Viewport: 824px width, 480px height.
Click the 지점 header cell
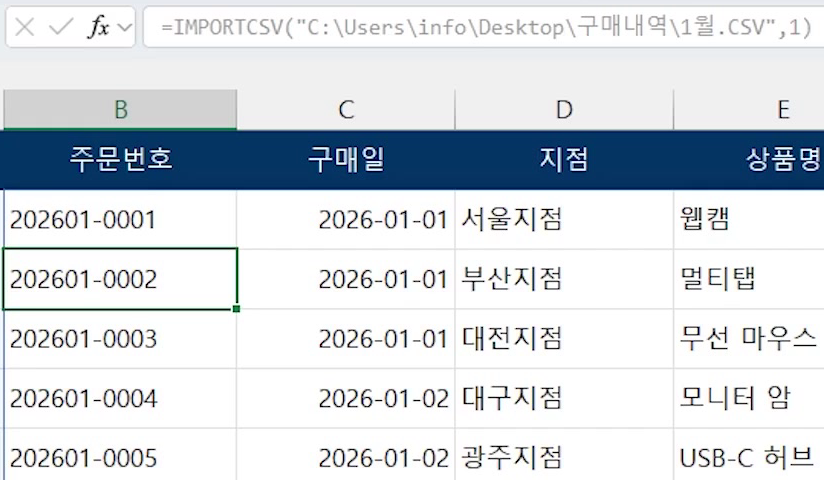(564, 159)
